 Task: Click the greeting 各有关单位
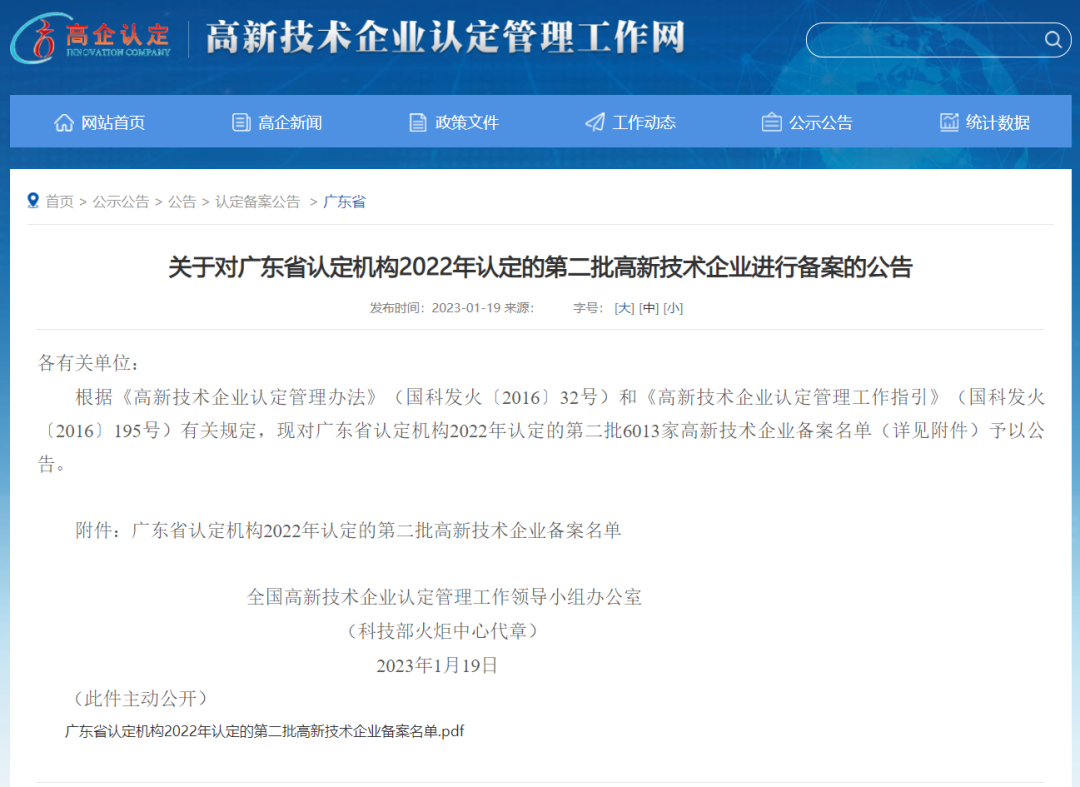point(88,363)
